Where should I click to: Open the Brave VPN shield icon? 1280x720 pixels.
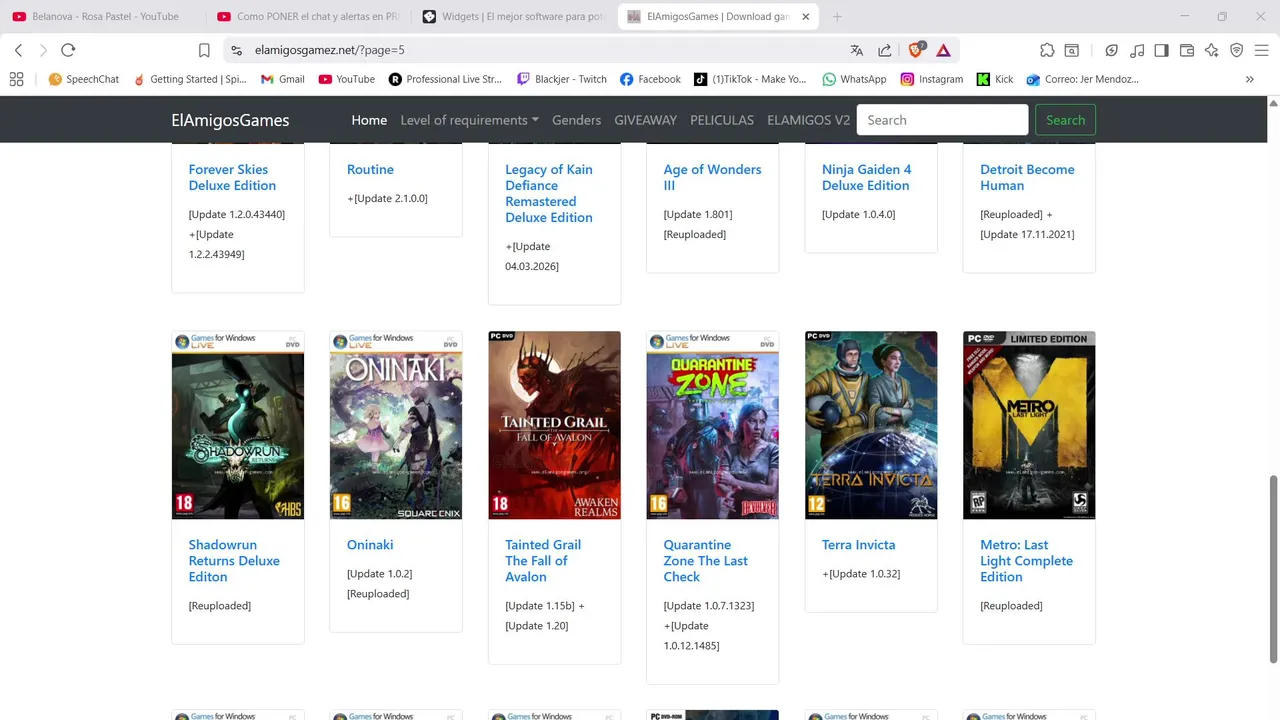click(x=1236, y=50)
